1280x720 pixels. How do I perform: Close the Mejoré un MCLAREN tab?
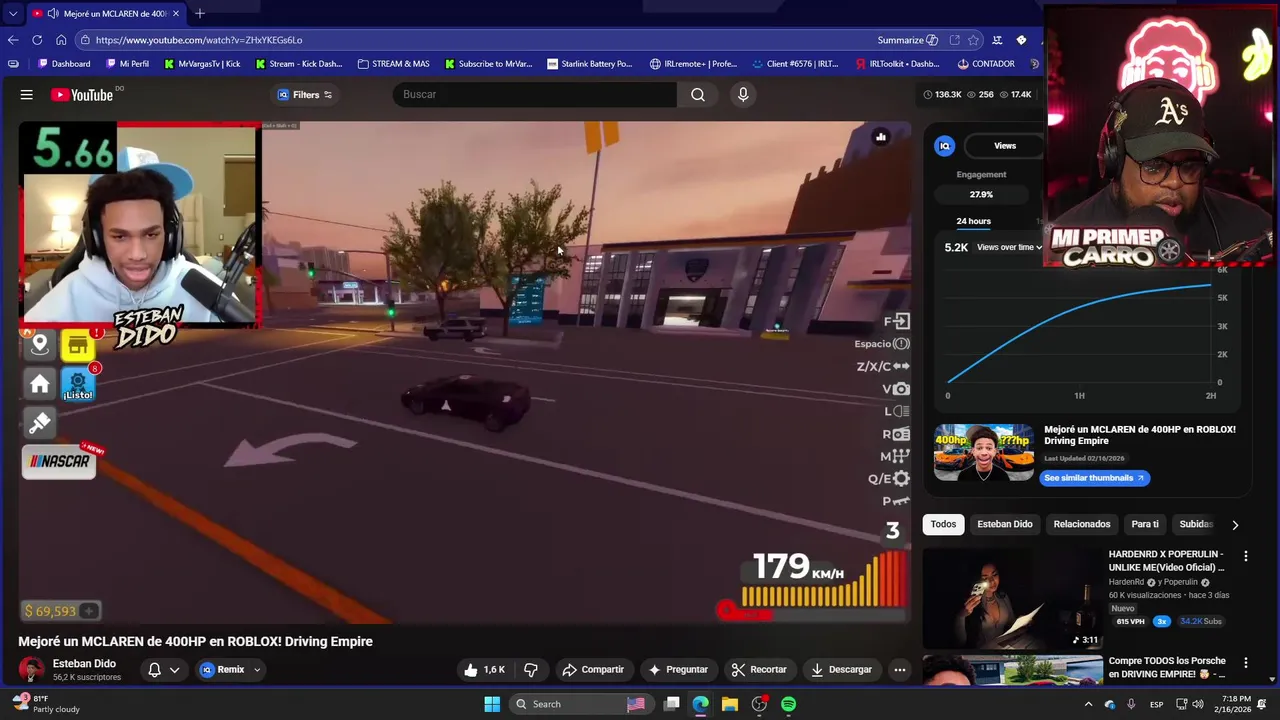pyautogui.click(x=176, y=13)
